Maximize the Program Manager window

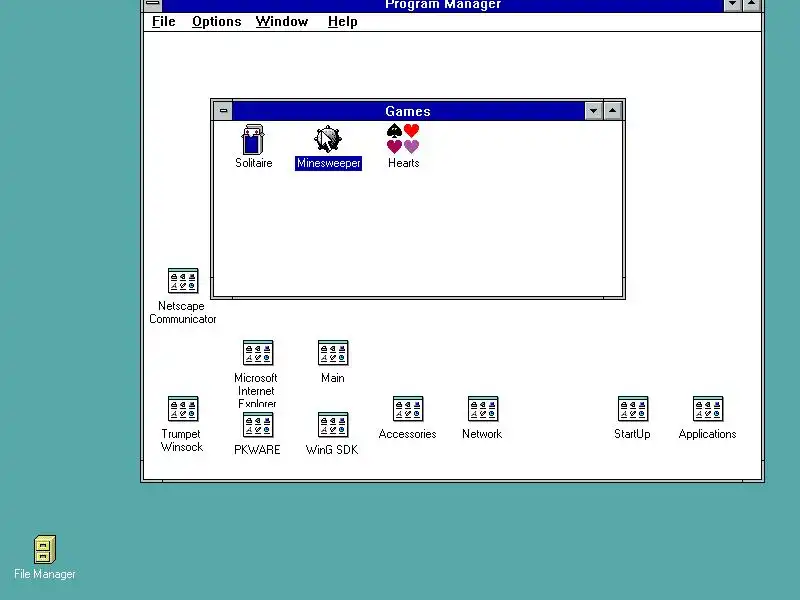(x=752, y=5)
